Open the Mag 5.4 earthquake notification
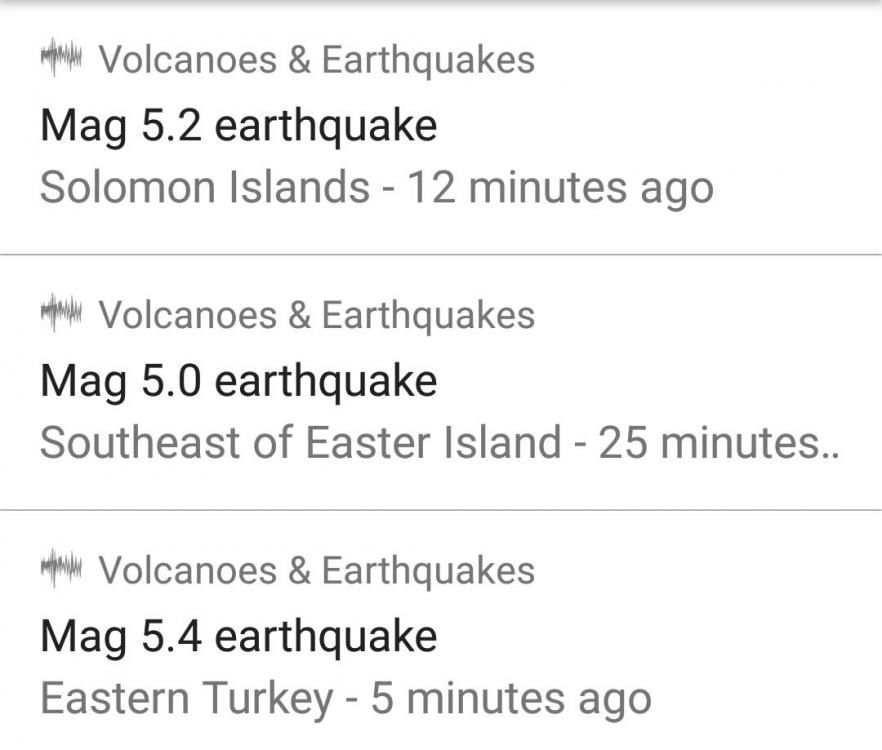 point(238,636)
